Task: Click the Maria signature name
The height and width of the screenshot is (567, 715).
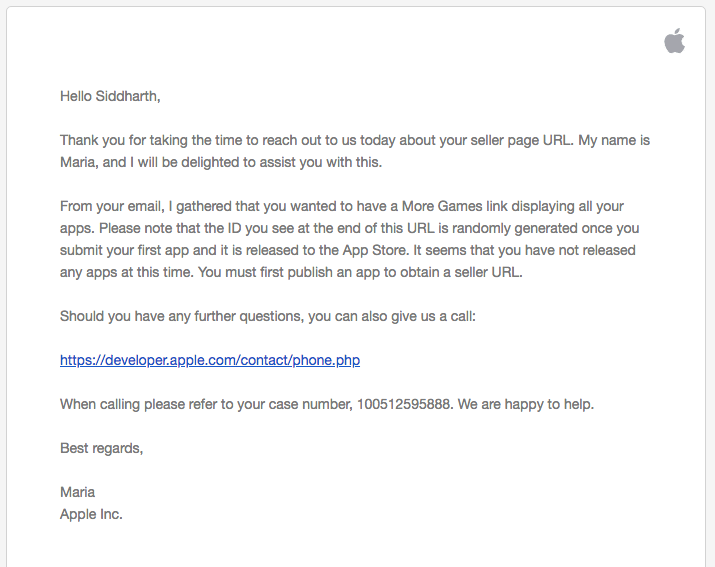Action: 78,492
